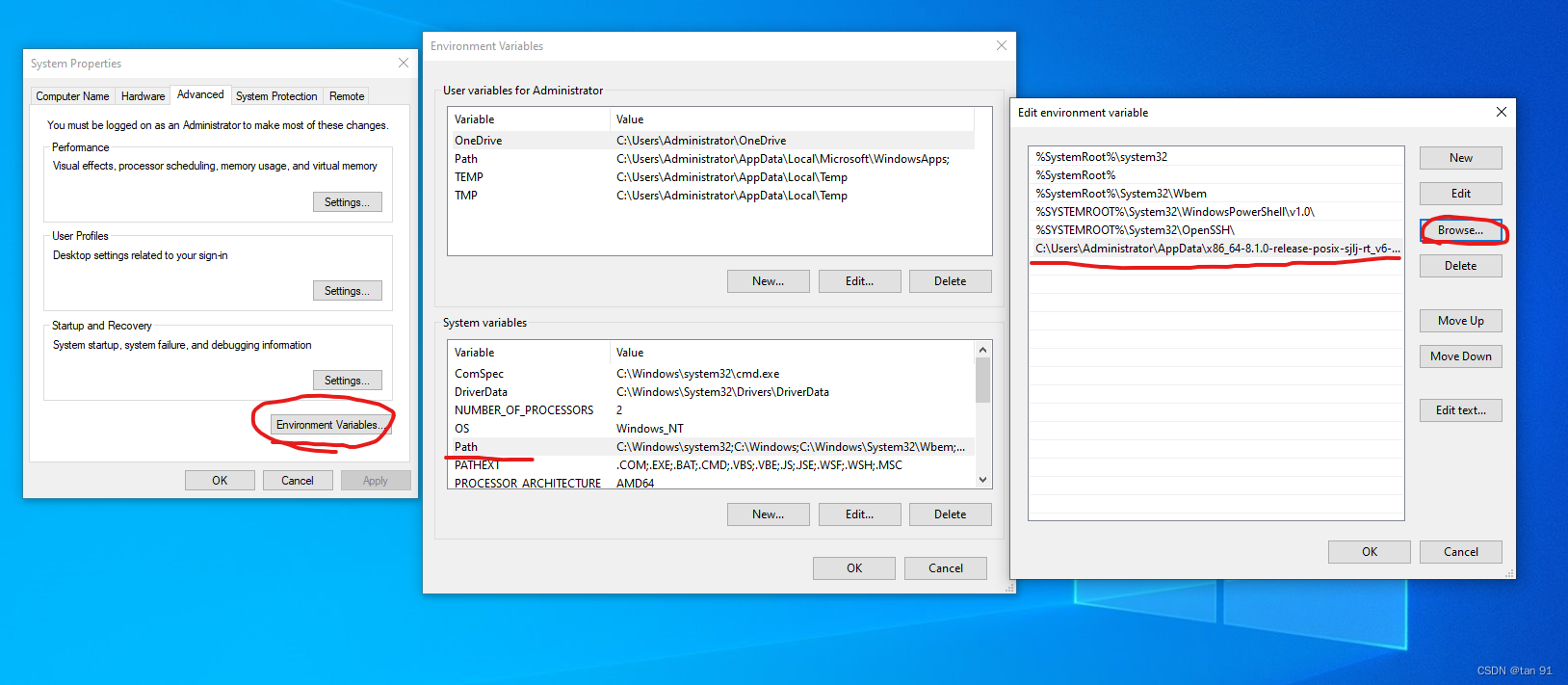Click the Move Up button
This screenshot has height=685, width=1568.
1461,321
